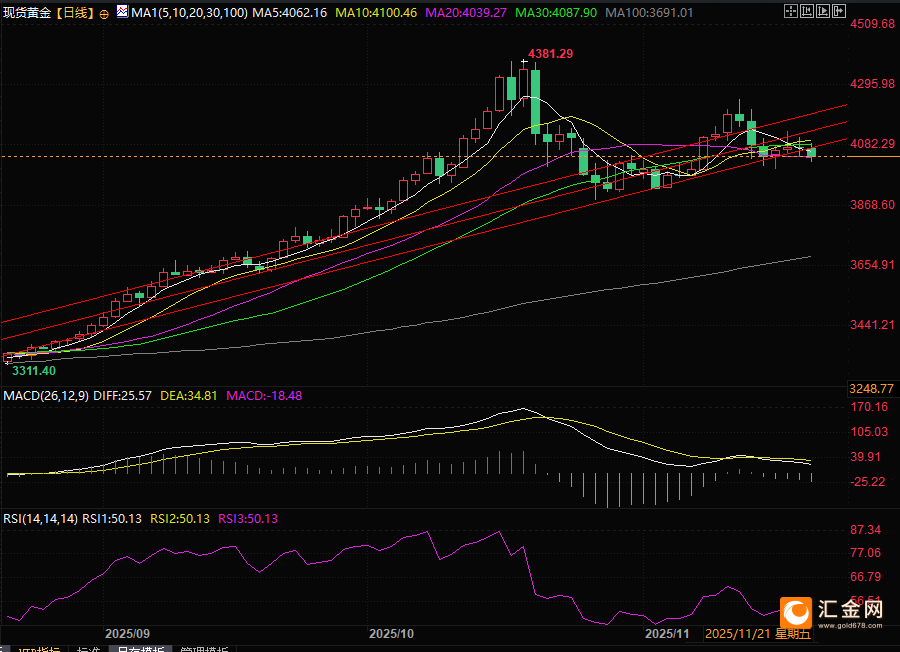Viewport: 900px width, 652px height.
Task: Click the axis icon with left-pointing arrow
Action: click(x=807, y=11)
